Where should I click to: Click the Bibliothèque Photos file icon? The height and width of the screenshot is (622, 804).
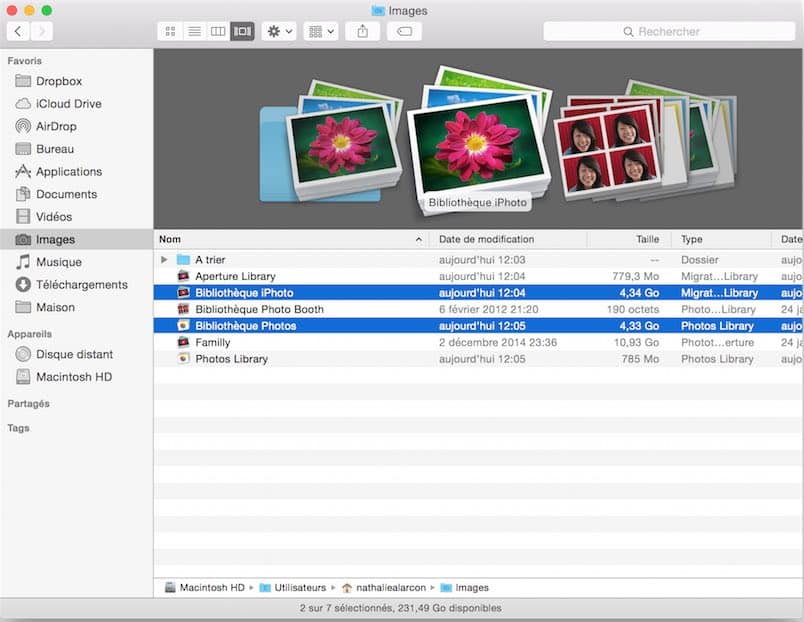coord(183,326)
